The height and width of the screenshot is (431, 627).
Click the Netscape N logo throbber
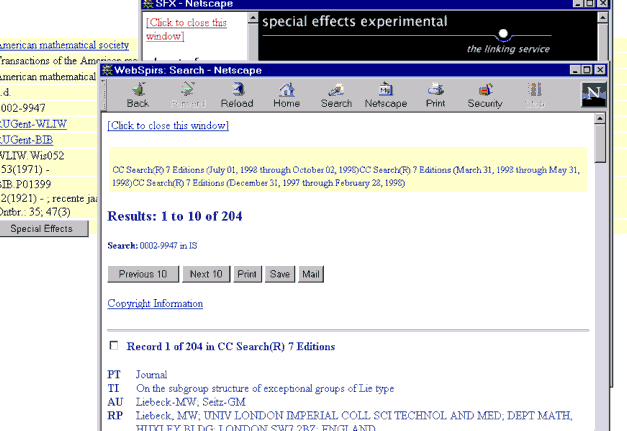(594, 95)
